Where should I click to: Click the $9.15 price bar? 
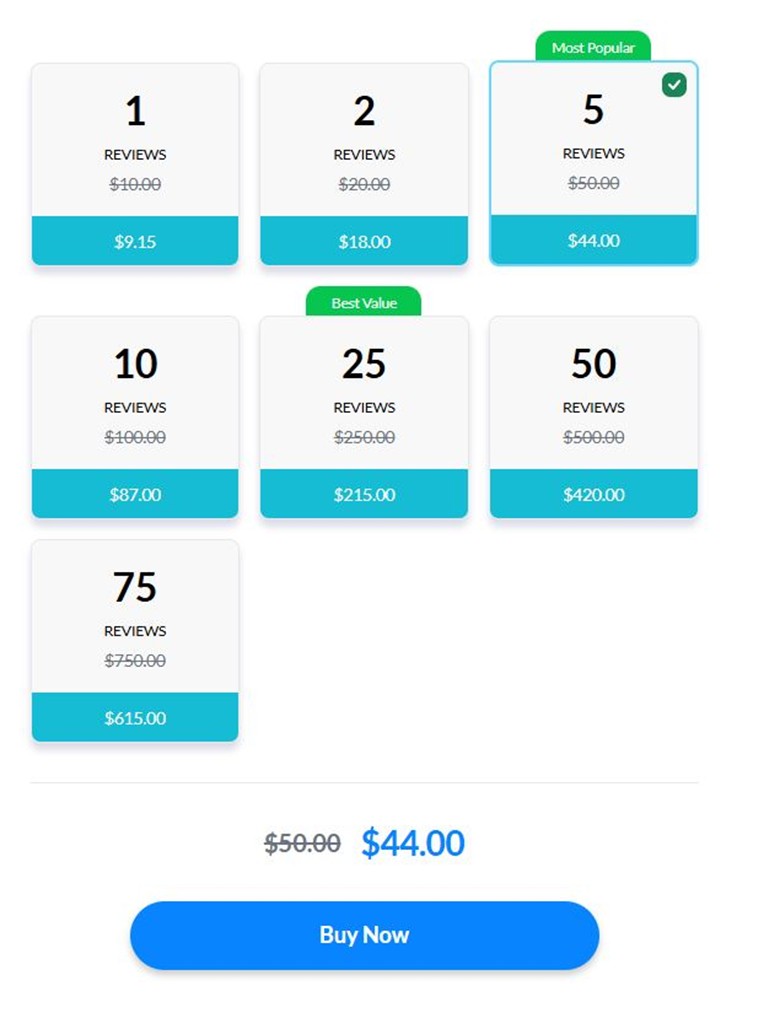pos(135,241)
